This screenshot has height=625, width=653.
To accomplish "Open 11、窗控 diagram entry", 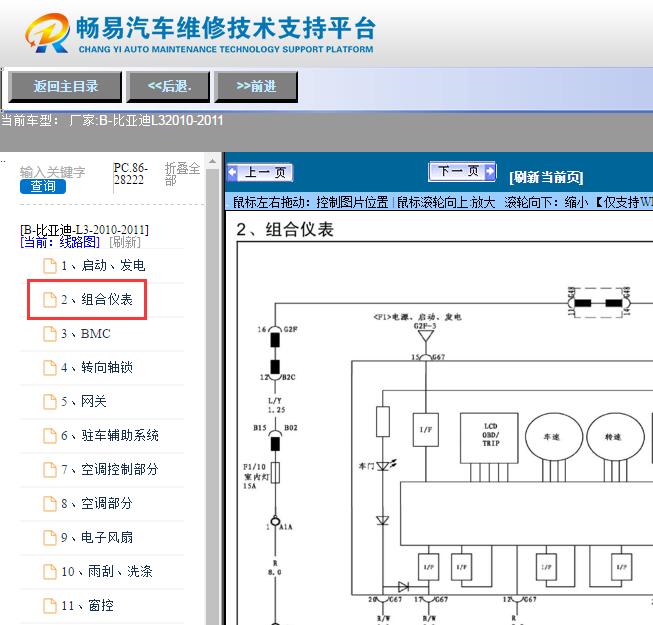I will click(87, 605).
